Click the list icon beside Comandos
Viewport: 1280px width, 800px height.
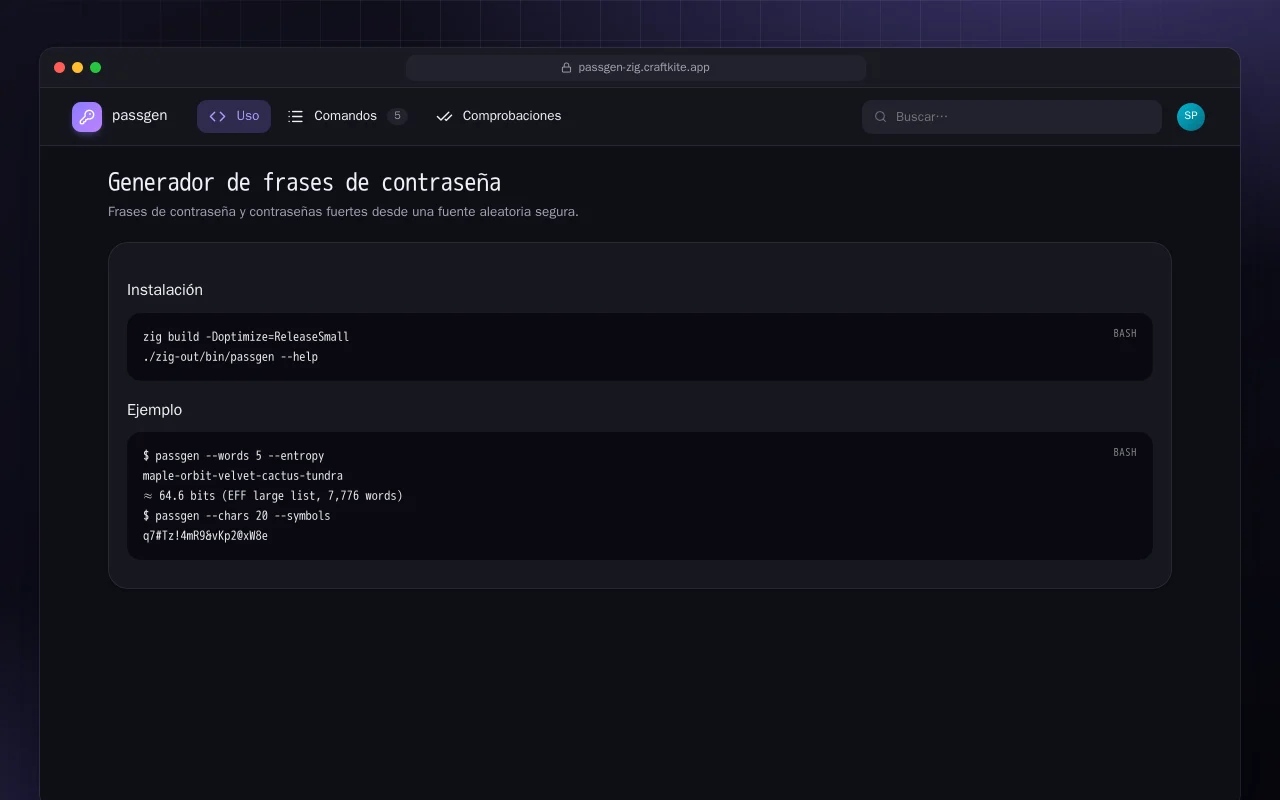coord(295,117)
